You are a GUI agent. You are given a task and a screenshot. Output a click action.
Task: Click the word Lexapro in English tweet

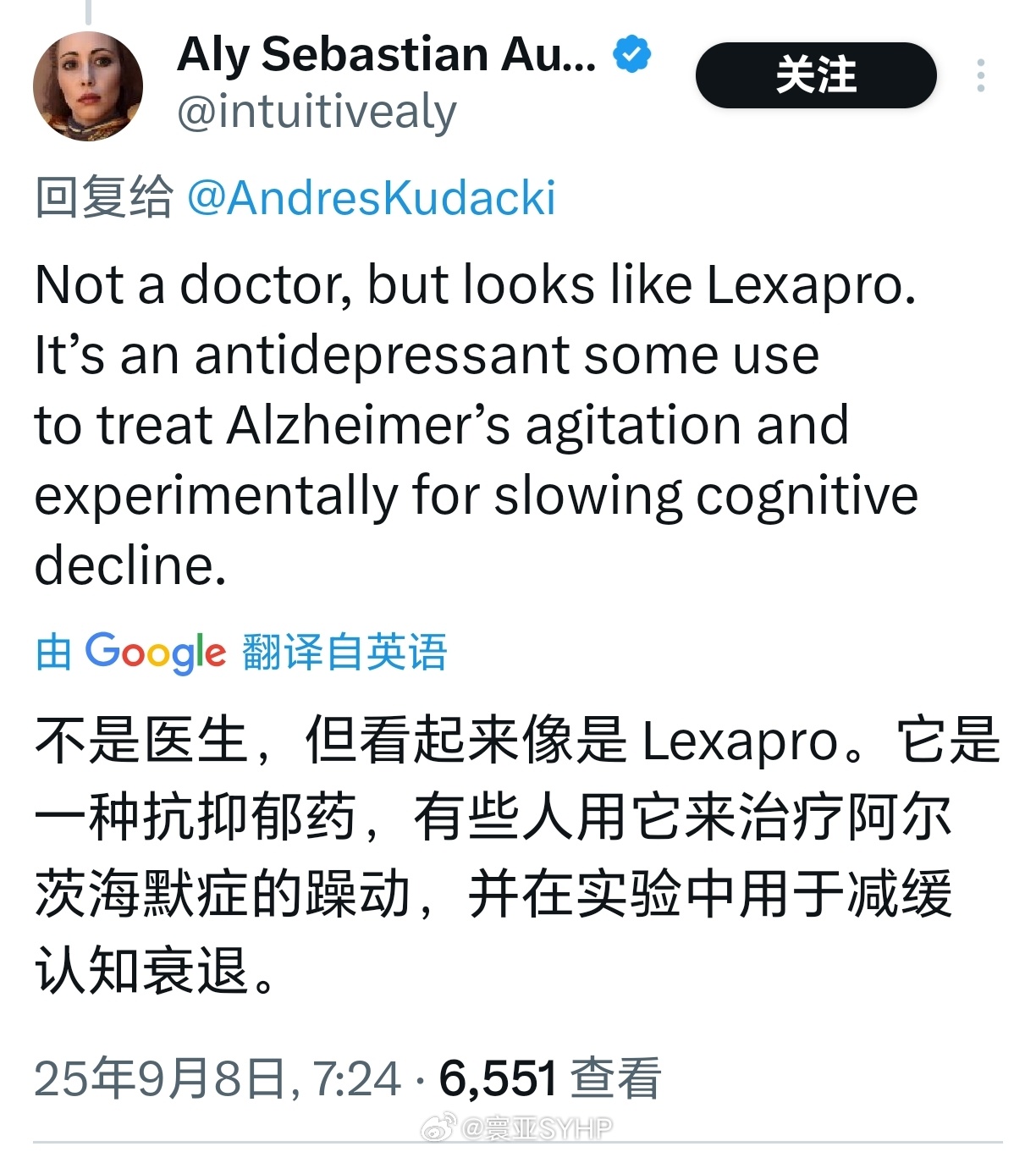point(811,285)
